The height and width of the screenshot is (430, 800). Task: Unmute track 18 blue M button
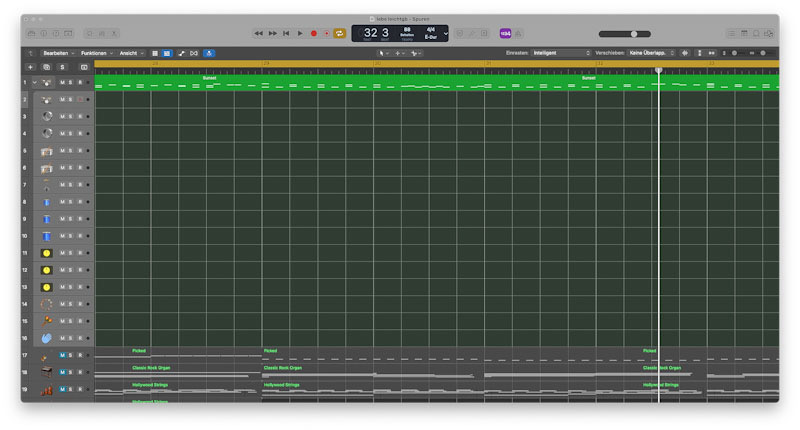click(x=62, y=372)
